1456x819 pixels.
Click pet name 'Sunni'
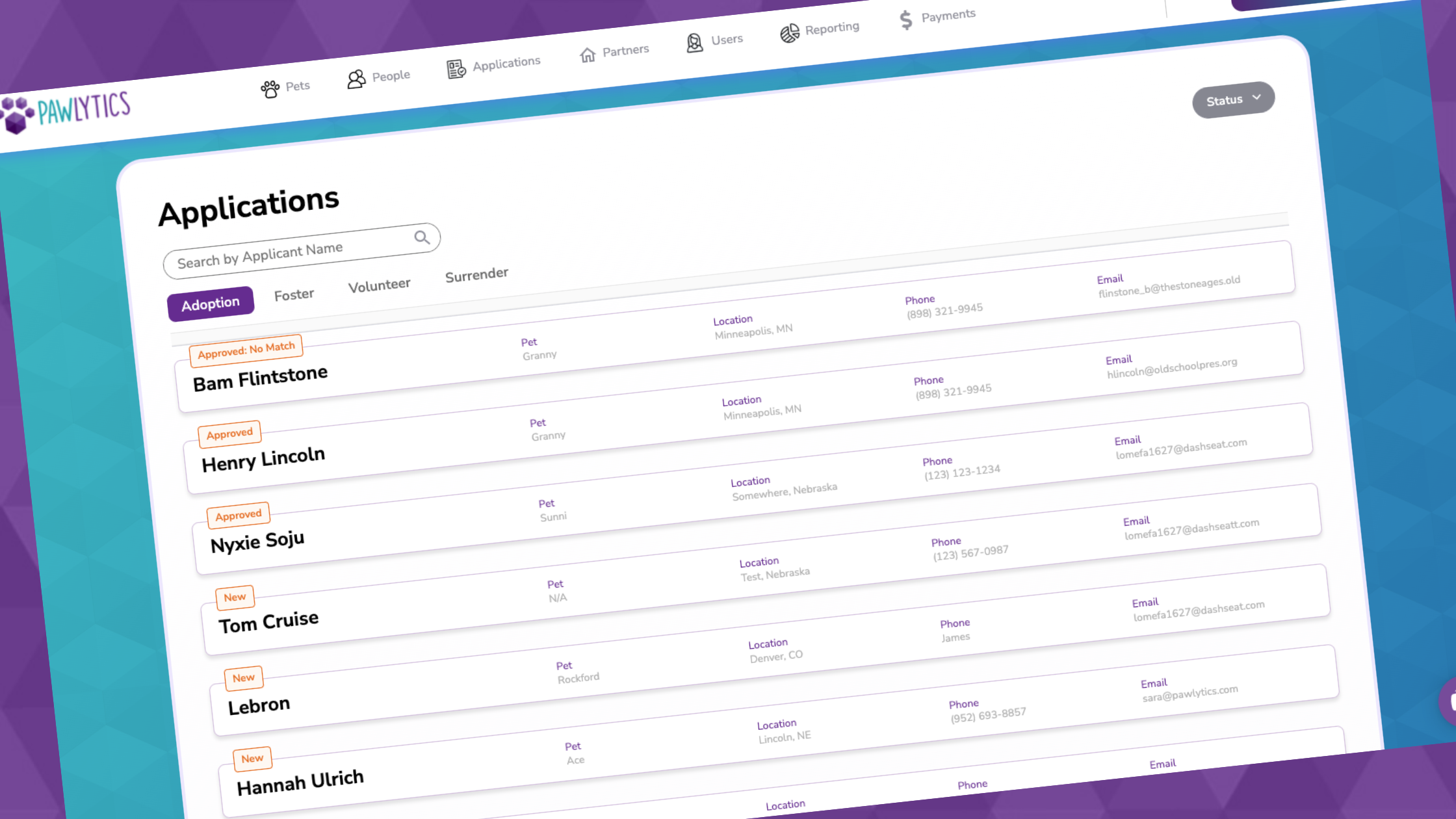pyautogui.click(x=553, y=517)
